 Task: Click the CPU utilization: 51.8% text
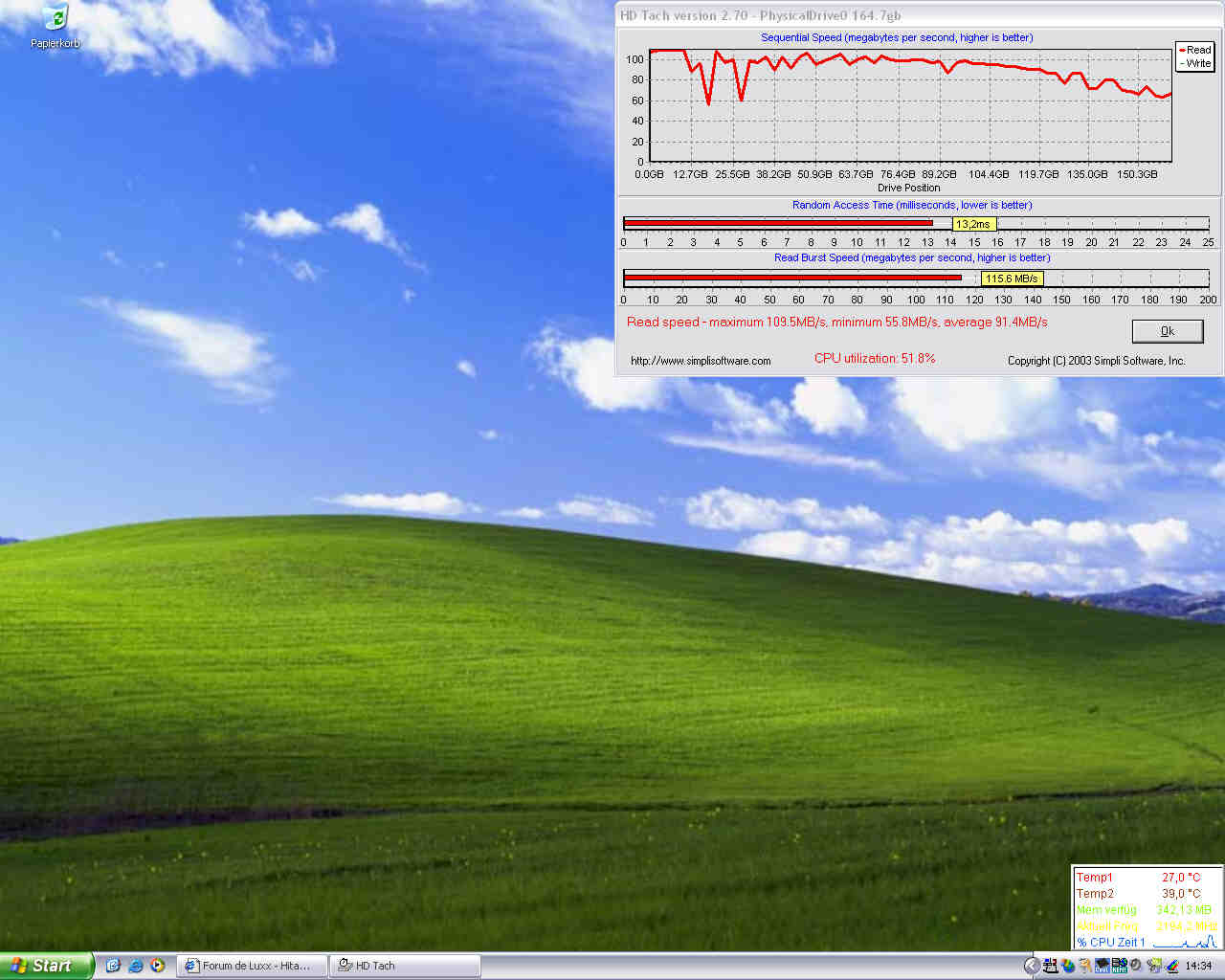pyautogui.click(x=875, y=358)
